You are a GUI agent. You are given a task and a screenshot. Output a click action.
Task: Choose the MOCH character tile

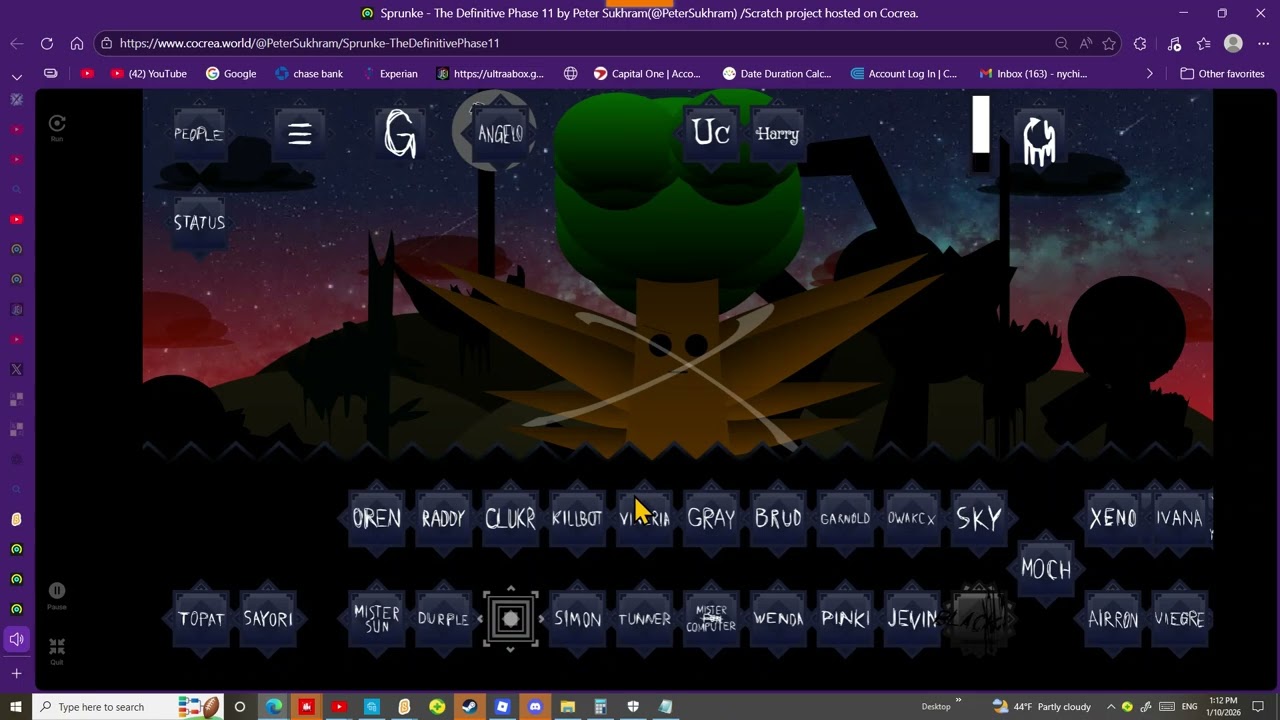pyautogui.click(x=1046, y=569)
